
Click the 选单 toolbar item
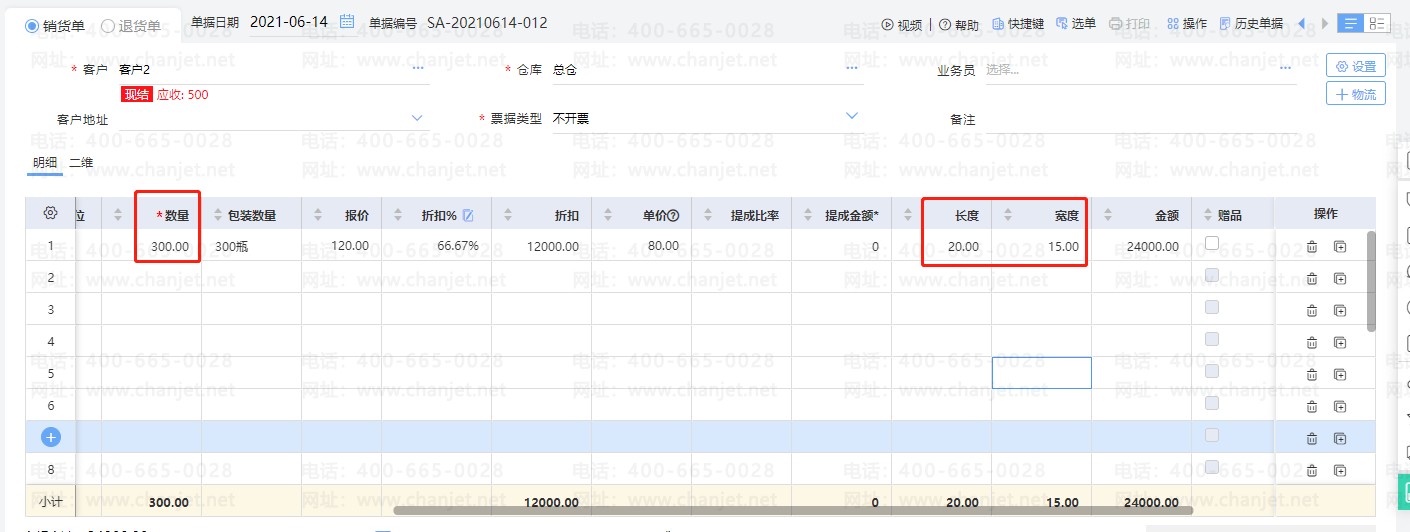point(1076,24)
